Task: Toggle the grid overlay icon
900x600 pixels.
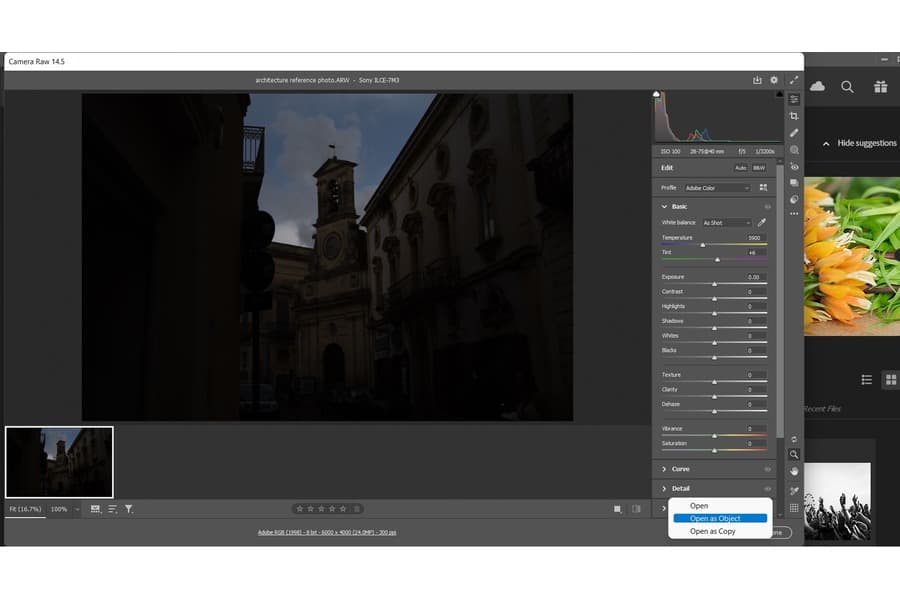Action: click(x=794, y=508)
